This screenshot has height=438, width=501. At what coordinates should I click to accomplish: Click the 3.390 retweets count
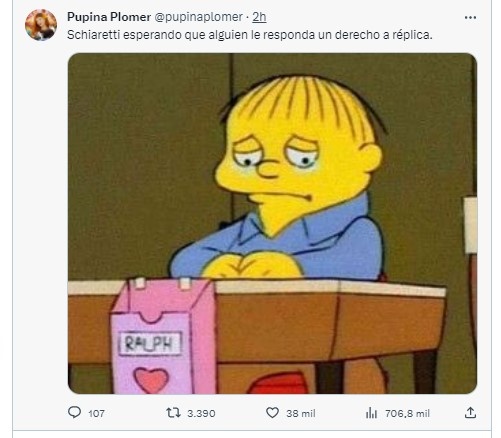coord(201,413)
